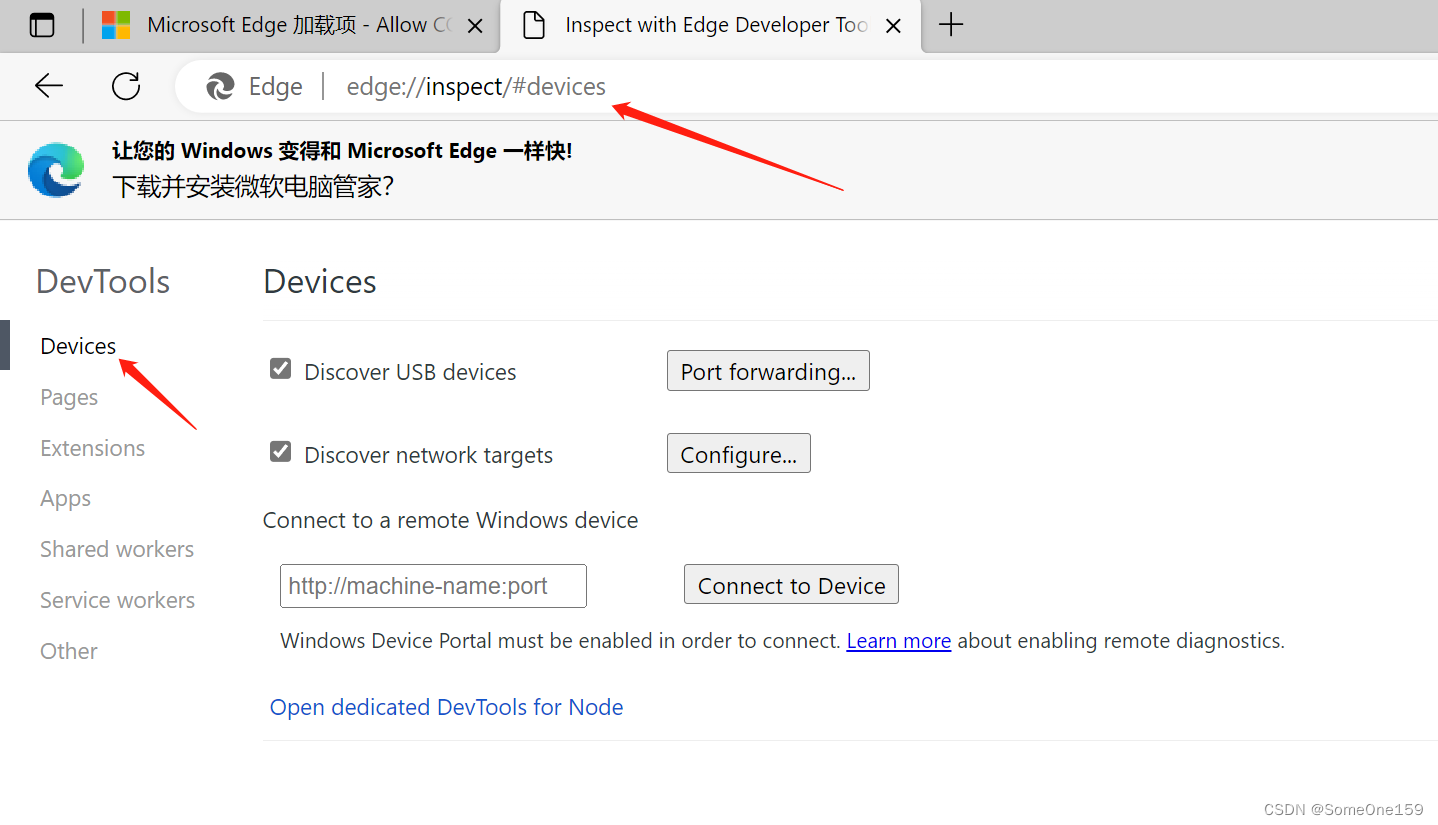Click the Edge logo in the address bar

coord(220,87)
